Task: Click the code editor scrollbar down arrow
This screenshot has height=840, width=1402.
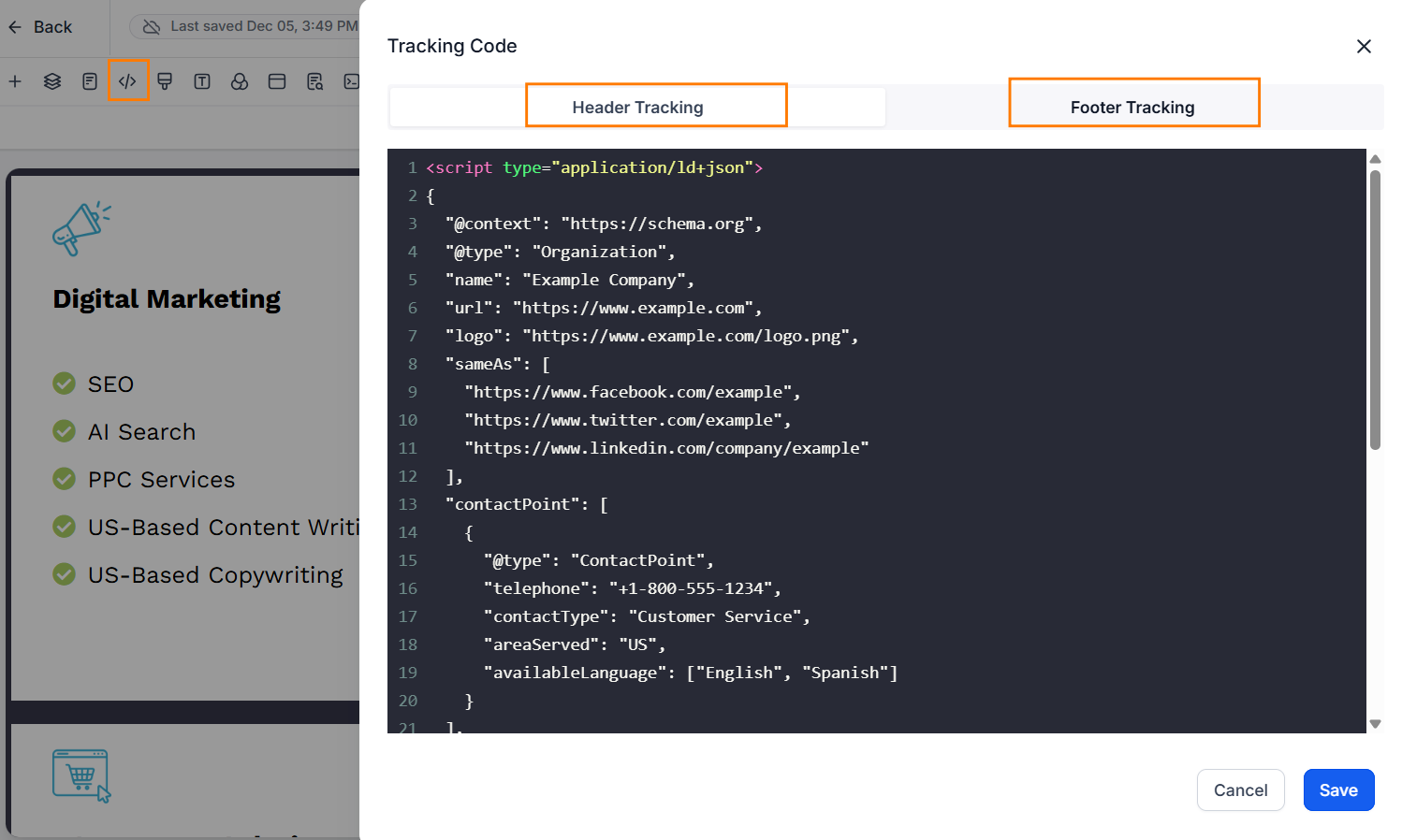Action: click(1376, 723)
